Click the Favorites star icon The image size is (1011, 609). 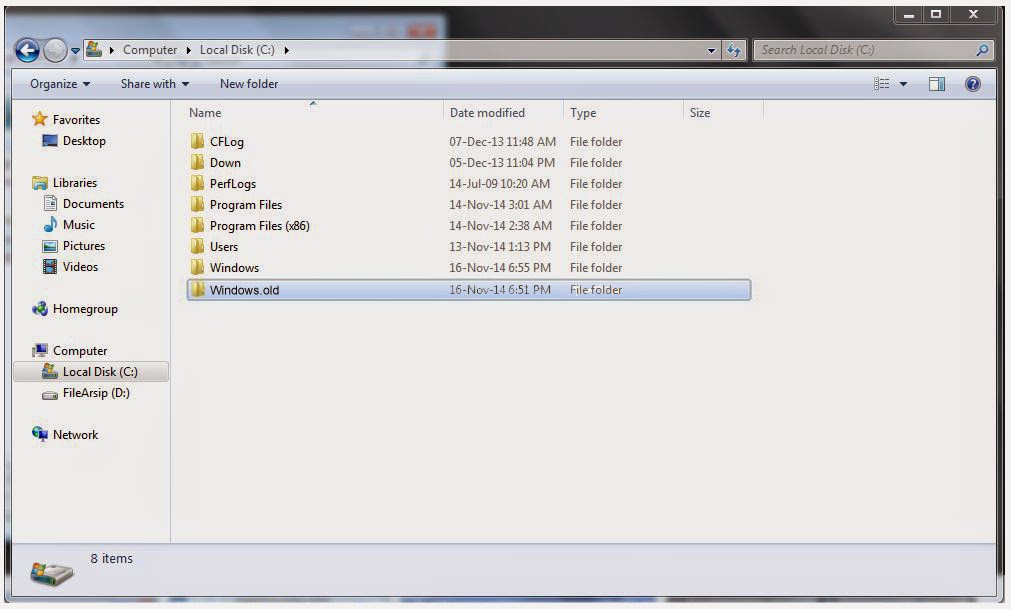(40, 119)
